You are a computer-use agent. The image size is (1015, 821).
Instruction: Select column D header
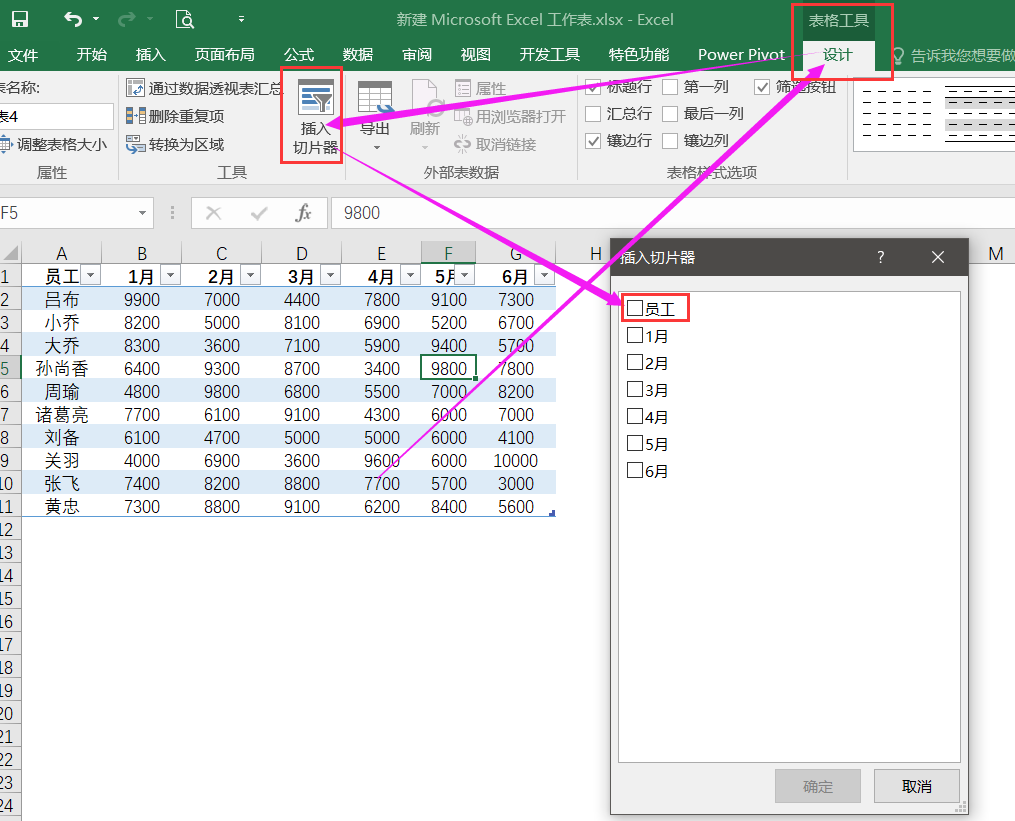pyautogui.click(x=302, y=253)
